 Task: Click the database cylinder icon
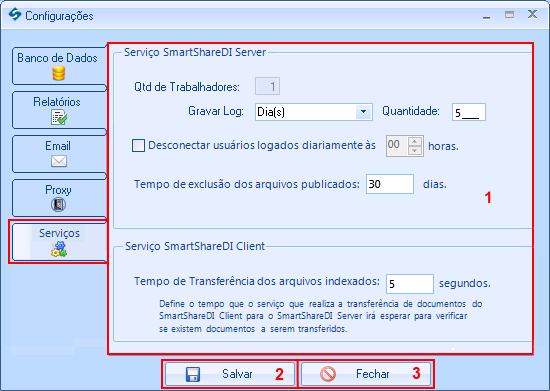coord(59,73)
